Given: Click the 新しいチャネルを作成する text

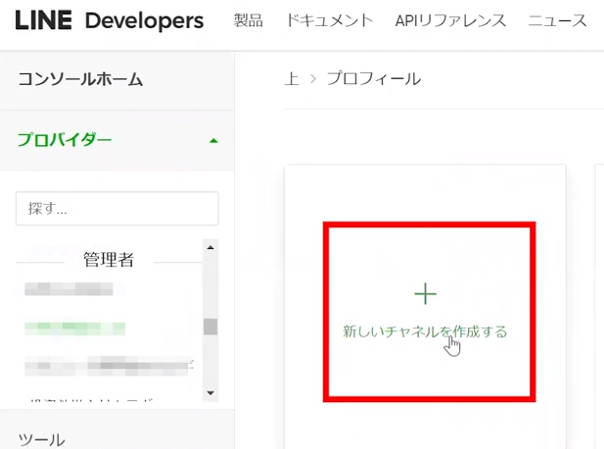Looking at the screenshot, I should (x=425, y=331).
